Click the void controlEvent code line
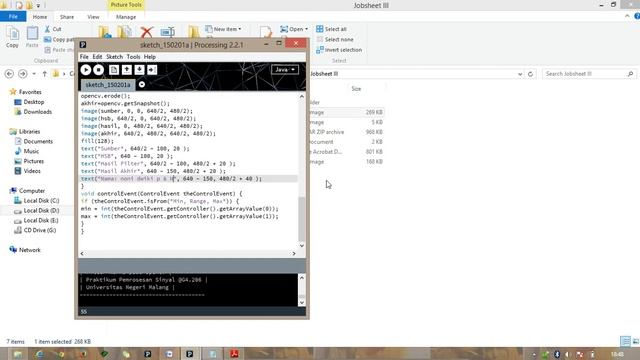Screen dimensions: 640x360 (x=161, y=193)
